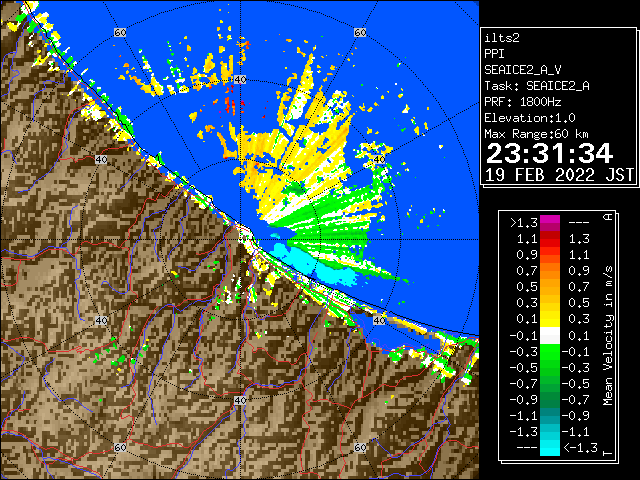Click the 'Max Range:60 km' line
Image resolution: width=640 pixels, height=480 pixels.
[537, 134]
